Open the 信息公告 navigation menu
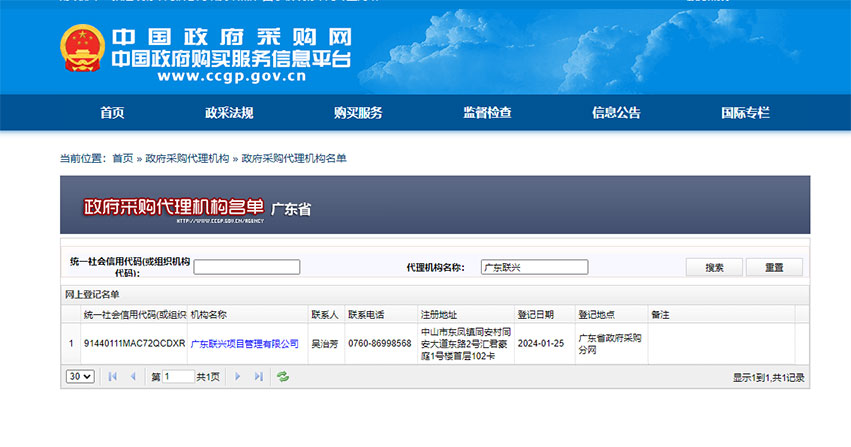 coord(616,113)
